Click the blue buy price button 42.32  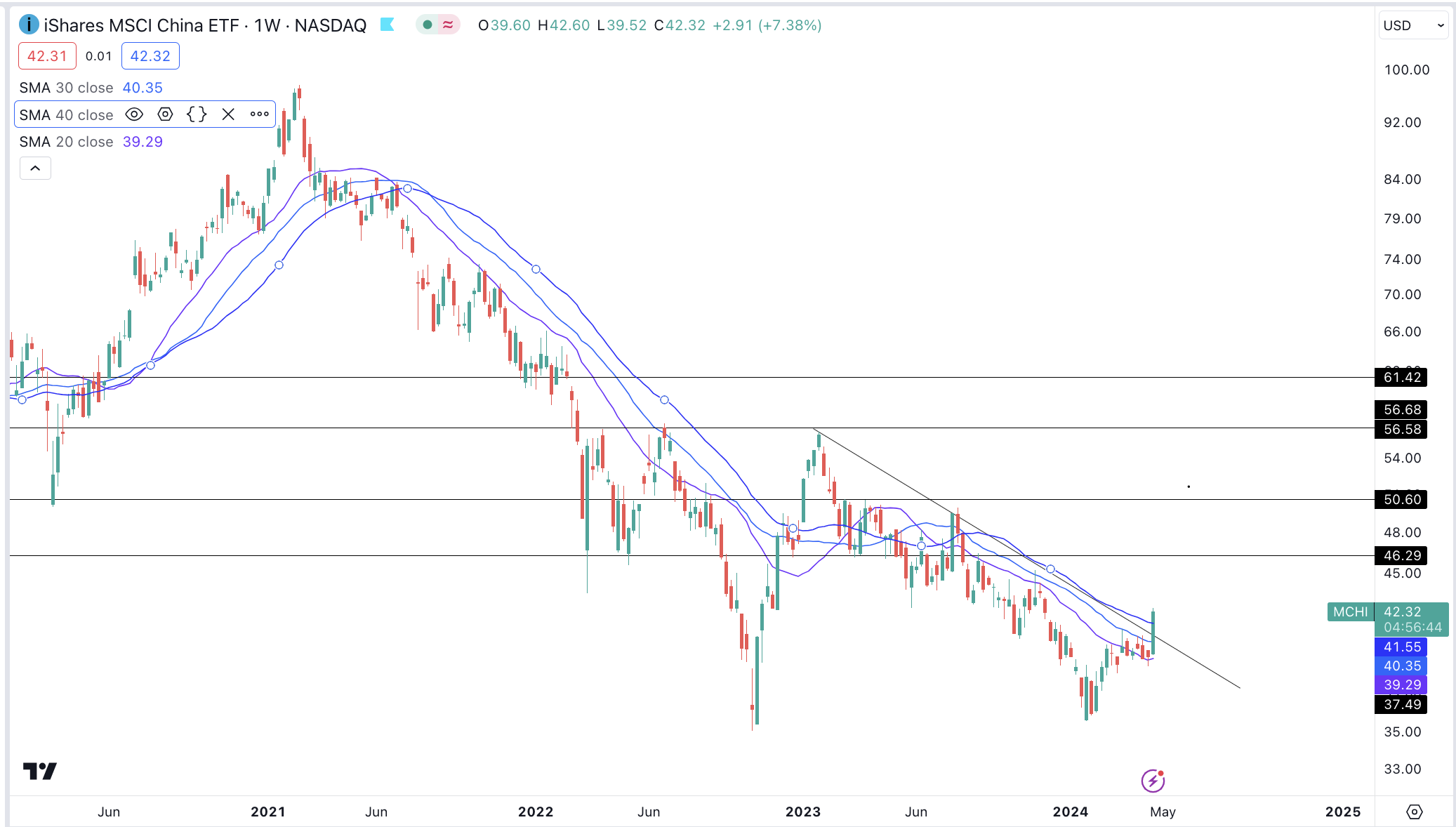pos(150,55)
